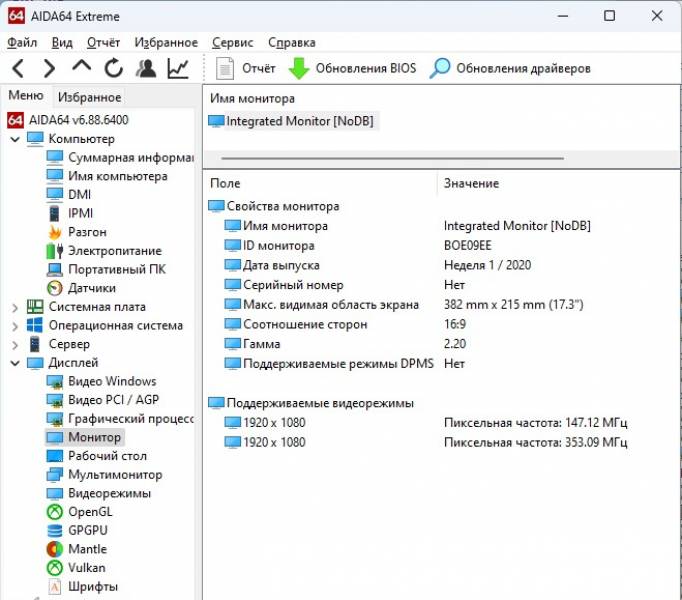Open the Отчёт menu in menu bar
This screenshot has height=600, width=682.
coord(103,43)
